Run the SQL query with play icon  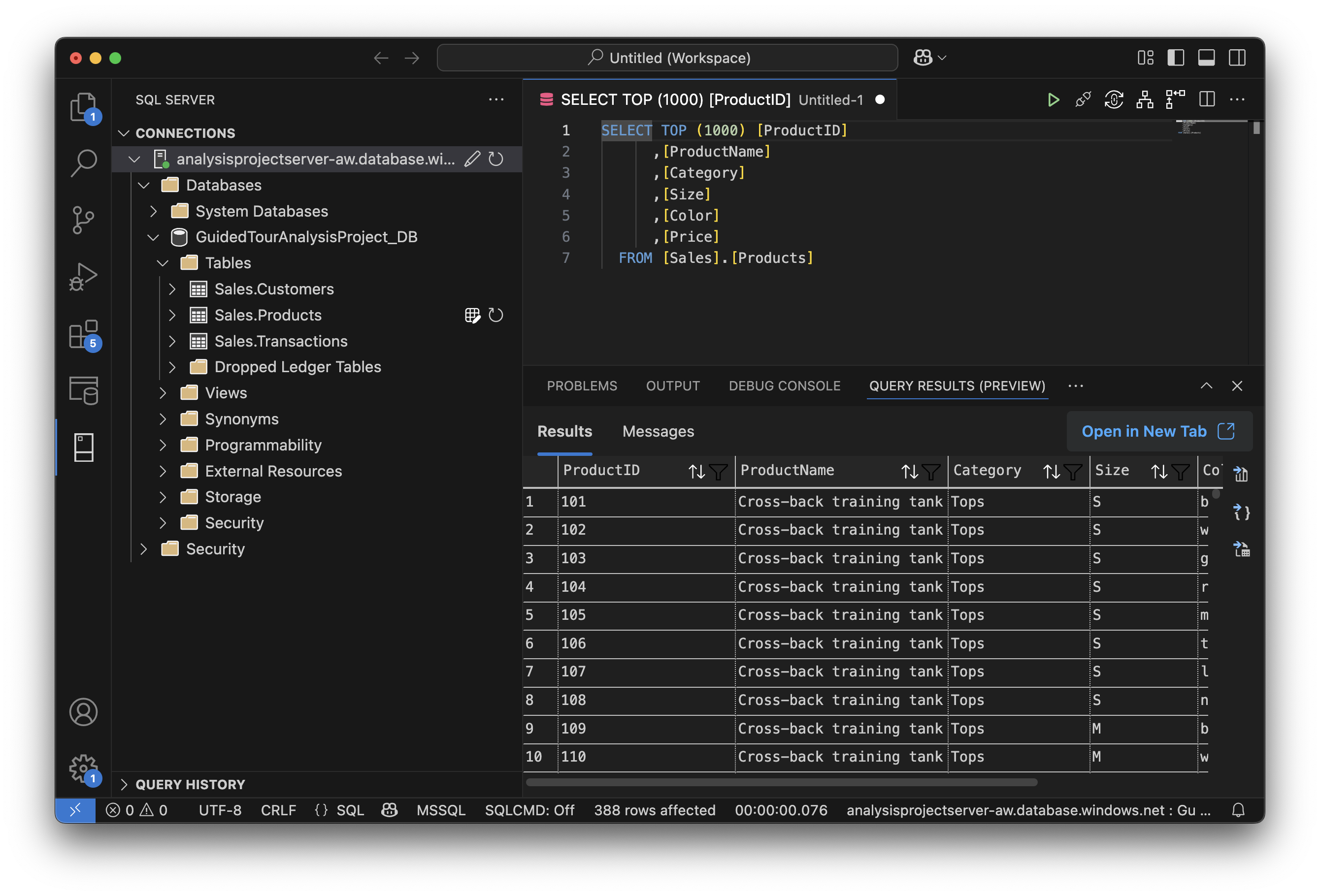coord(1053,100)
